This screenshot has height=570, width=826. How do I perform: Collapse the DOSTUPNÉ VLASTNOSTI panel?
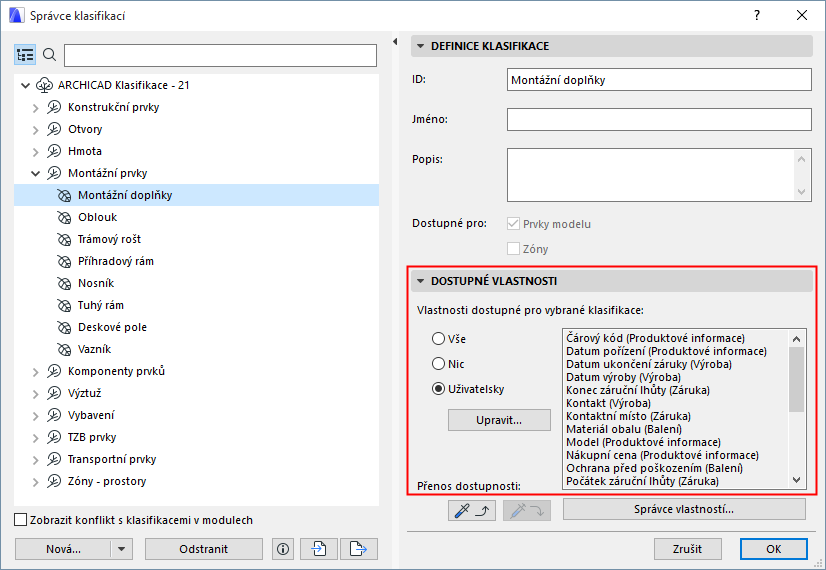coord(420,281)
